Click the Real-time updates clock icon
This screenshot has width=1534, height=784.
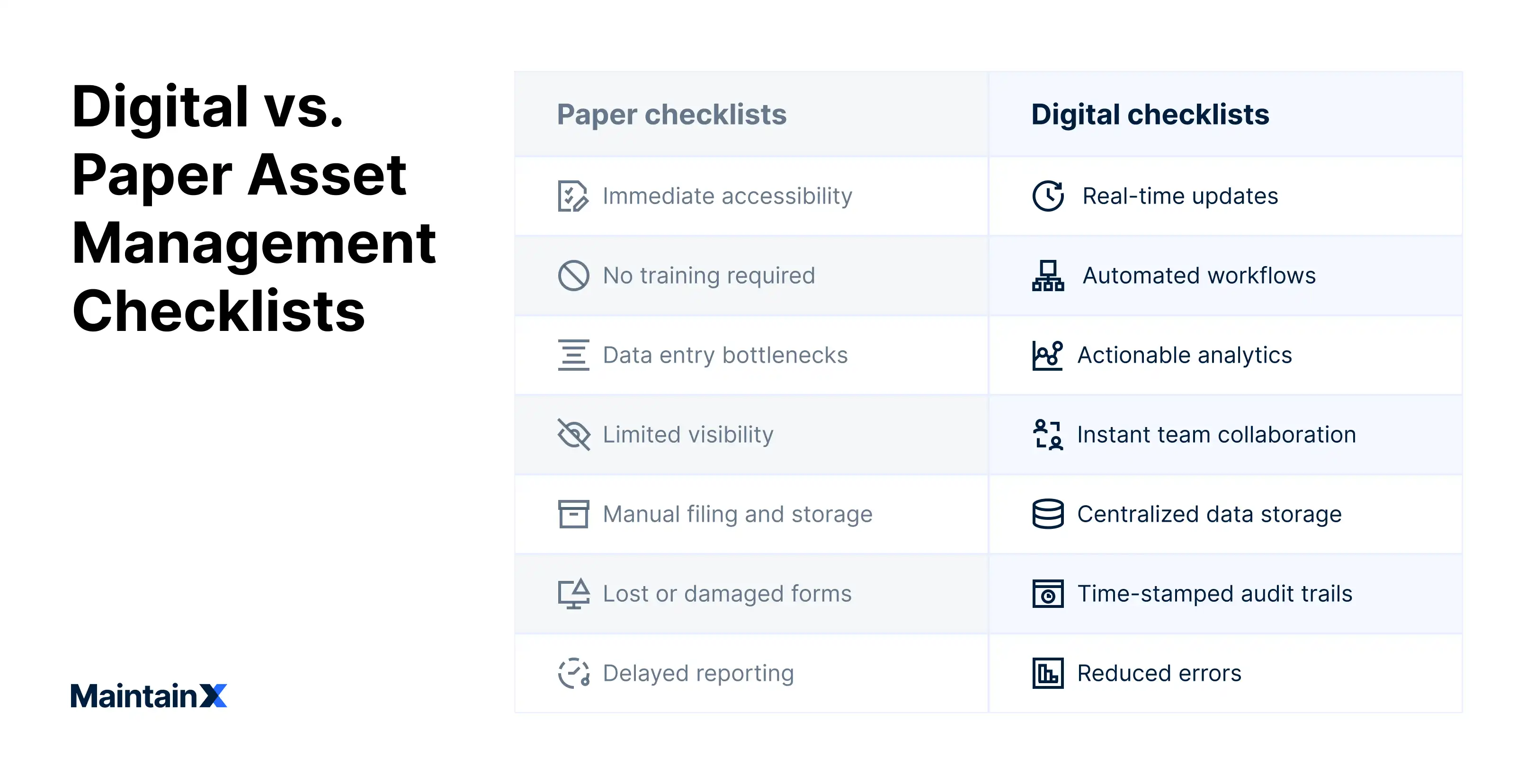[1047, 196]
